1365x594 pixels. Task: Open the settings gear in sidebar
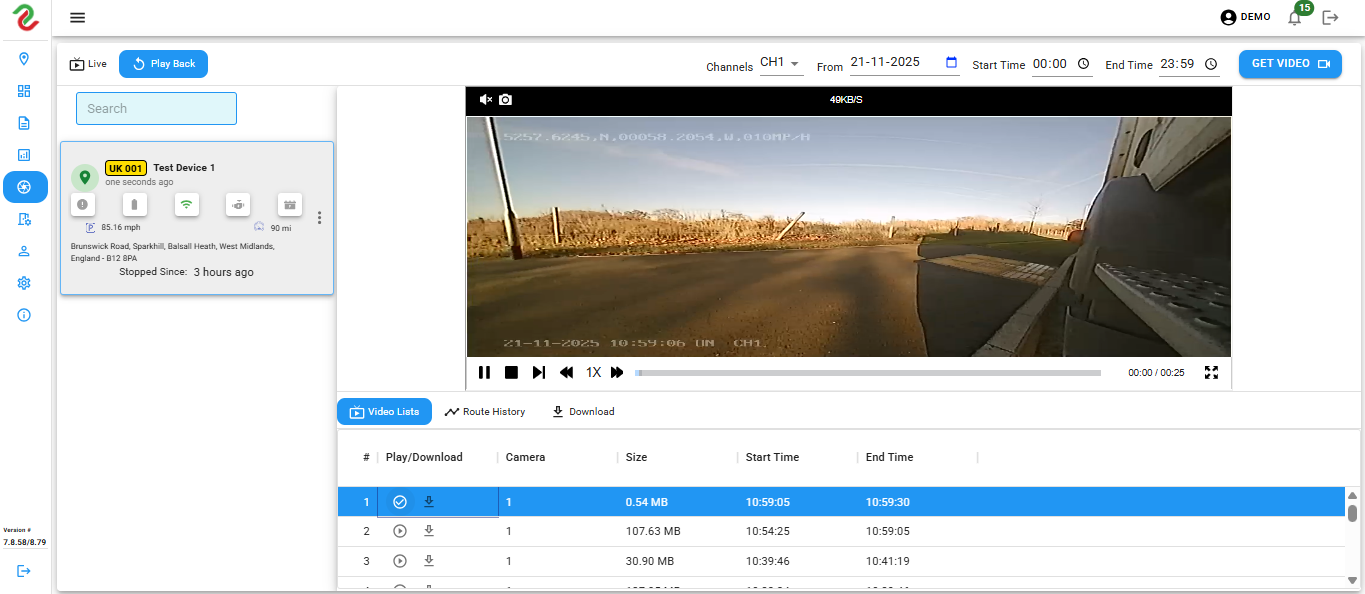click(x=24, y=283)
